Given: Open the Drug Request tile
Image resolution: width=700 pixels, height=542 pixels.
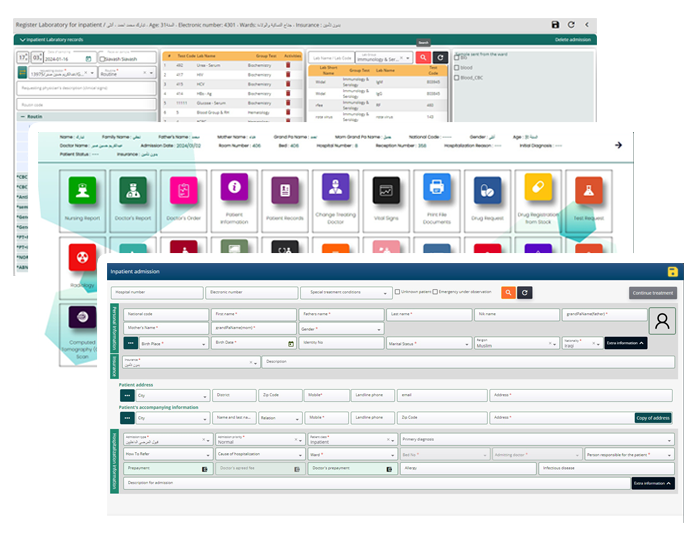Looking at the screenshot, I should 488,201.
